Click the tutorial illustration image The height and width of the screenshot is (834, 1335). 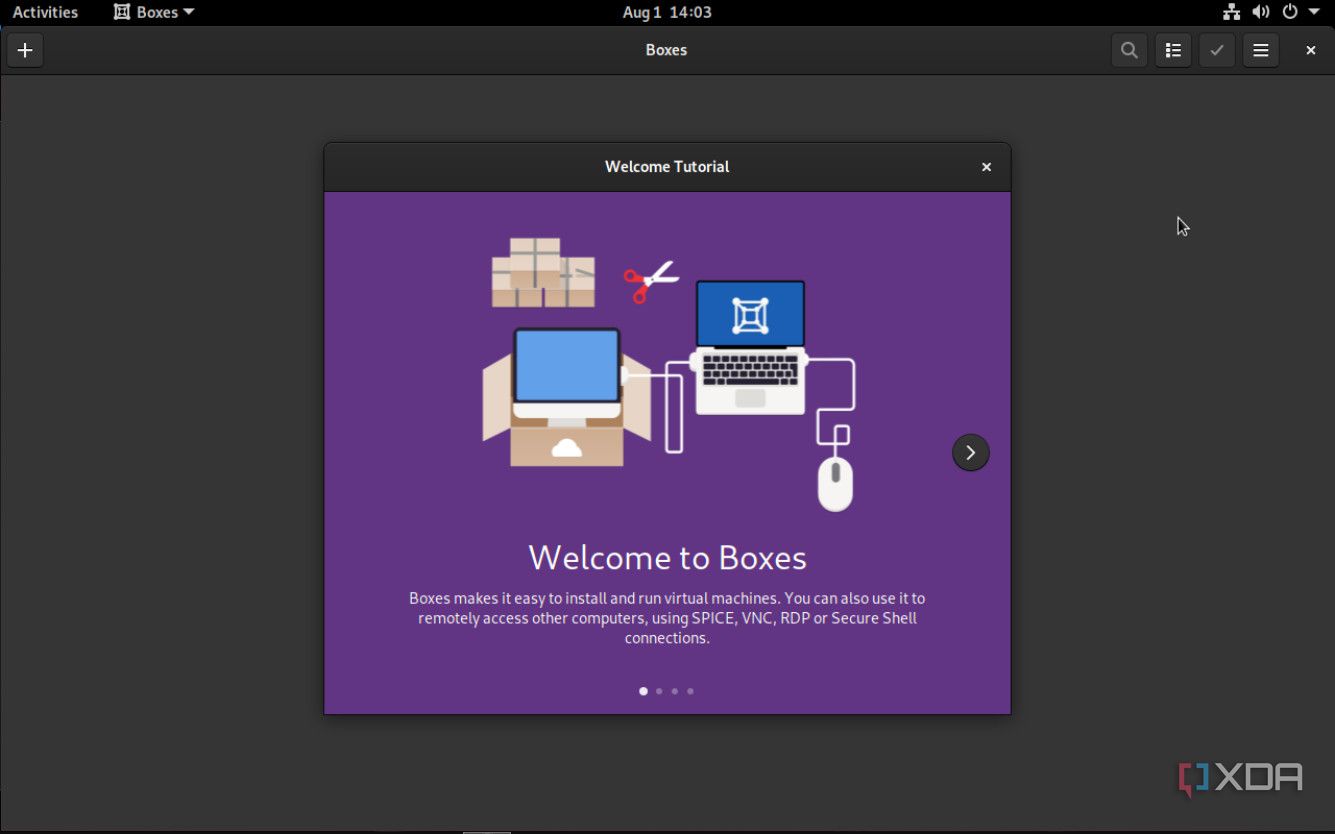tap(669, 374)
